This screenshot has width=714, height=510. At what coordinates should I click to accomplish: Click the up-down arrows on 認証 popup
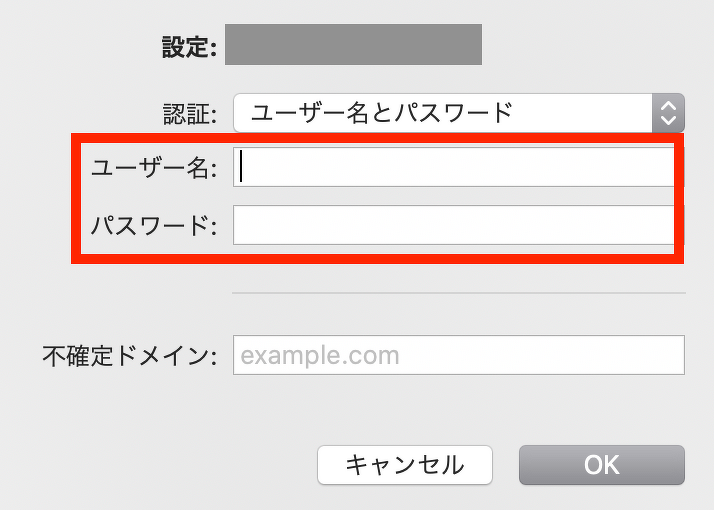pos(668,113)
